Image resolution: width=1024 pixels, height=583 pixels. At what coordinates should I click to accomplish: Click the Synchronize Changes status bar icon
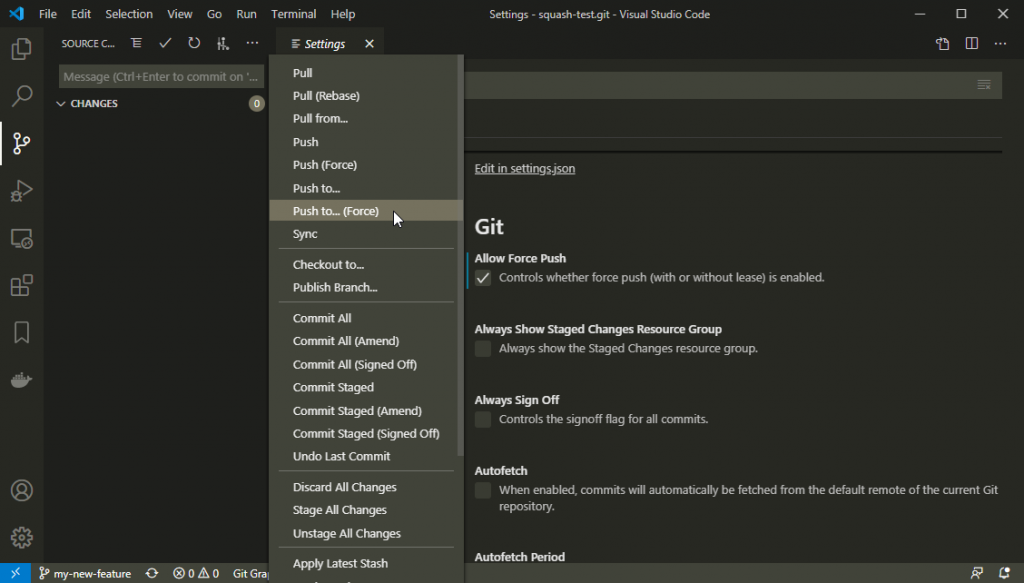(152, 573)
